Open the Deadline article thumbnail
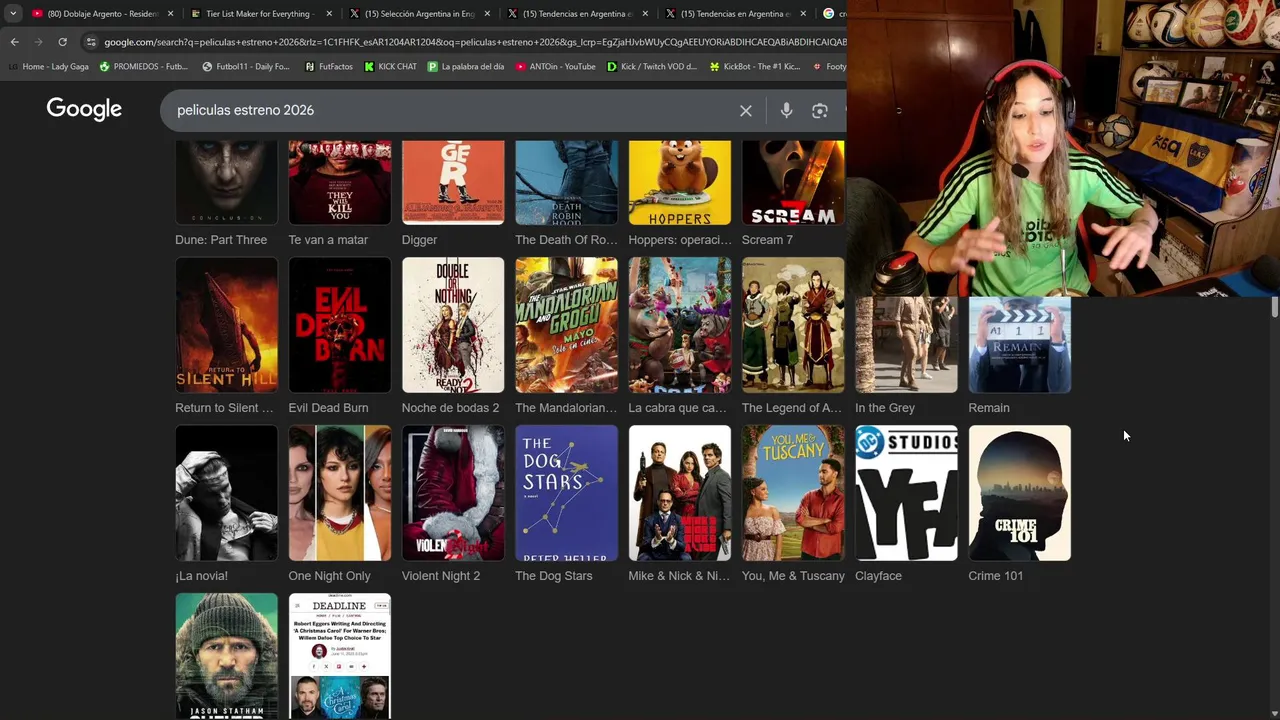Screen dimensions: 1280x720 click(340, 656)
